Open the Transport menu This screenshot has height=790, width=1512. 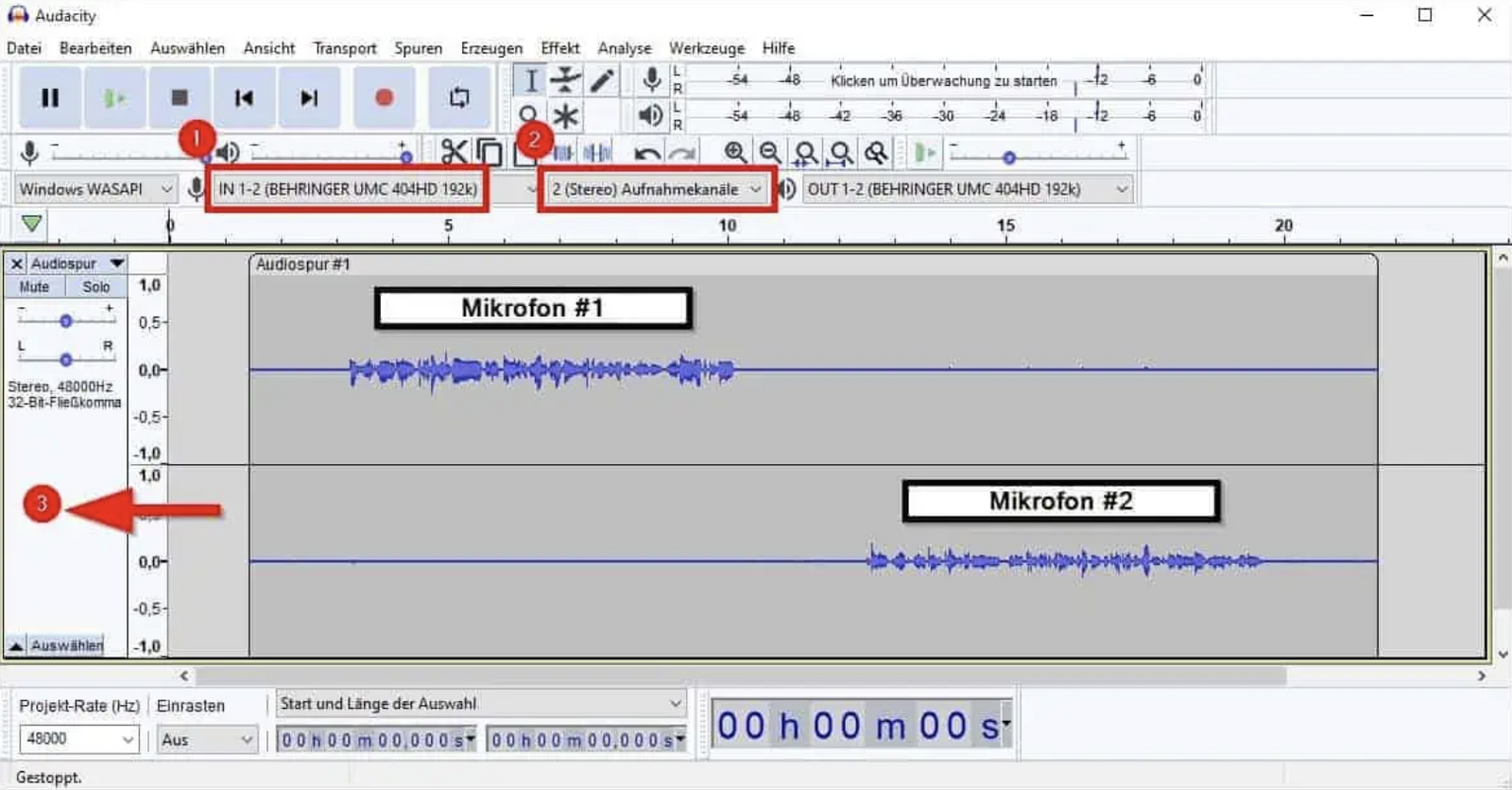[345, 48]
